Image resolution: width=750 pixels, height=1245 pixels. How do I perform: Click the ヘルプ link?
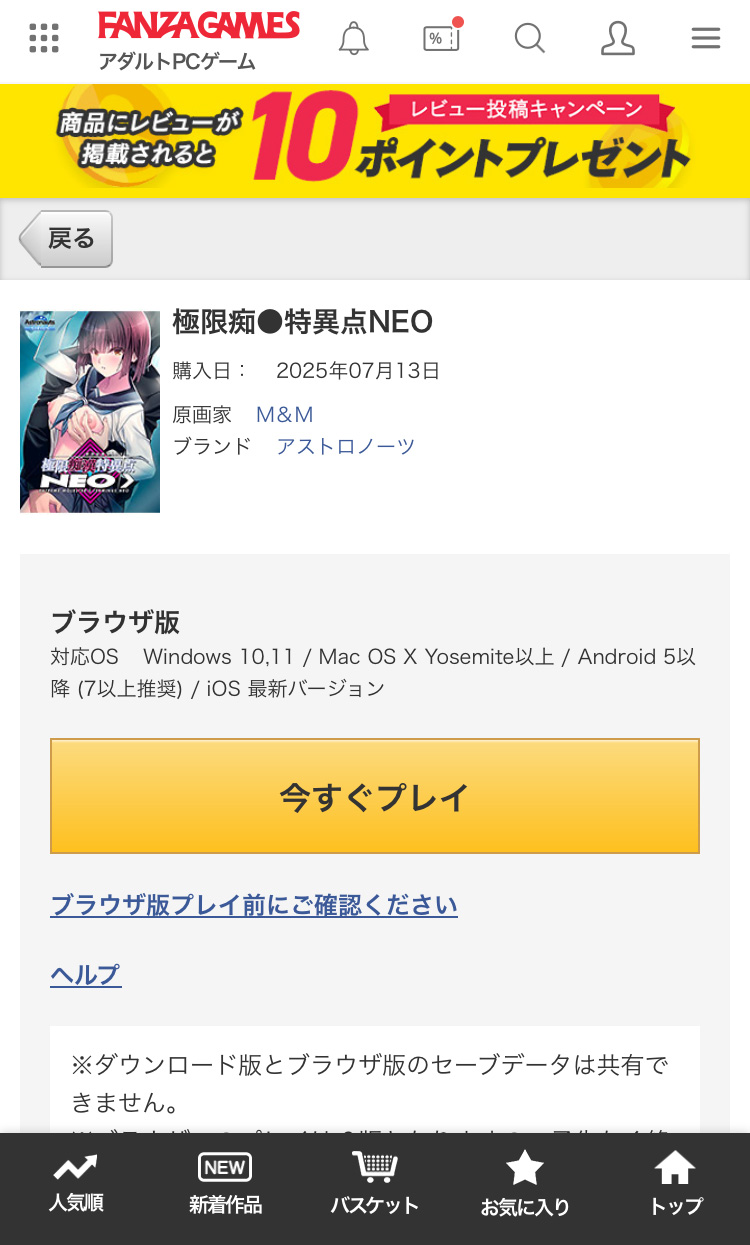(x=86, y=974)
